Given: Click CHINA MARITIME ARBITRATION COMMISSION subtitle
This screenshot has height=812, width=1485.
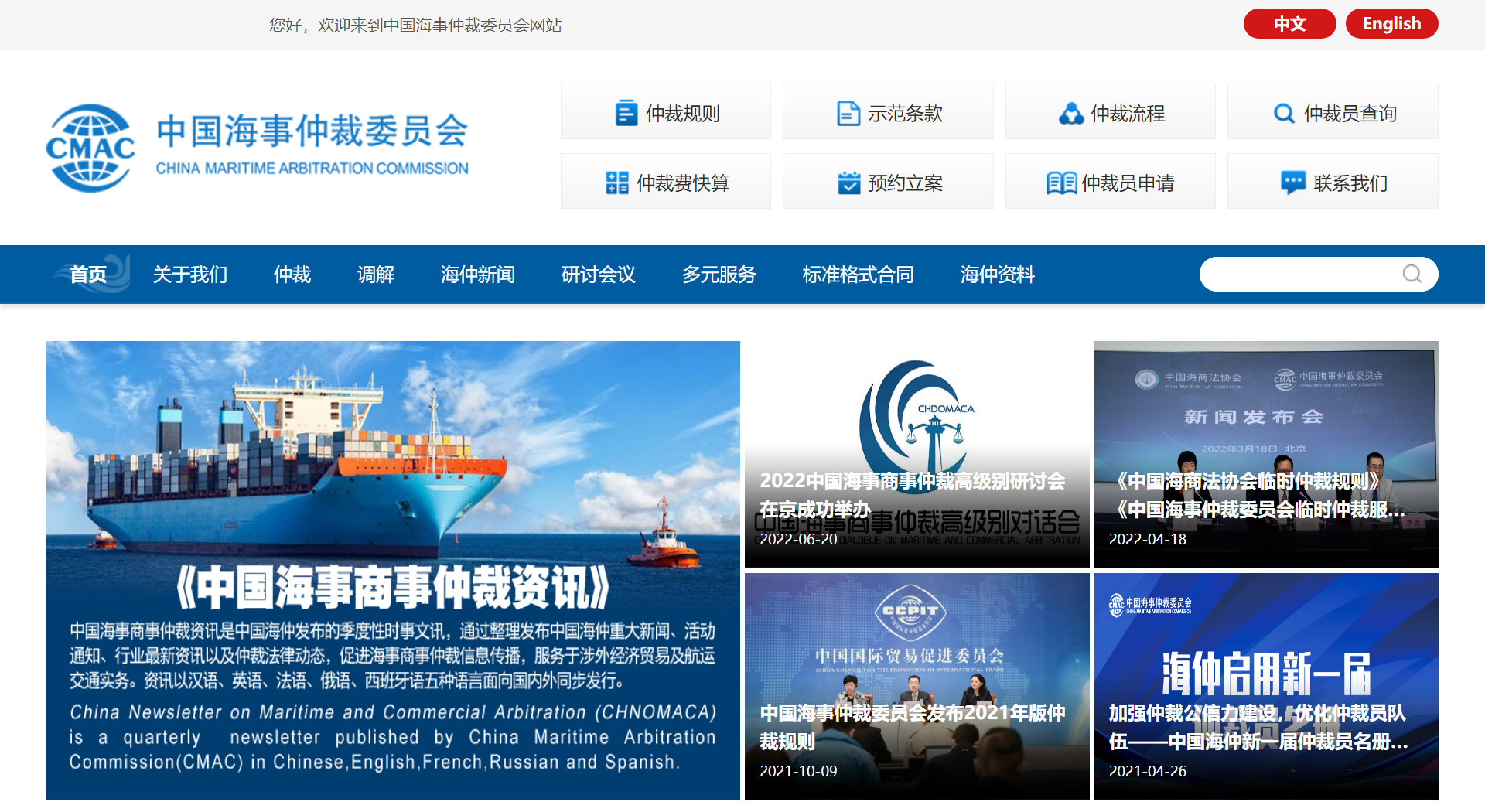Looking at the screenshot, I should click(312, 168).
